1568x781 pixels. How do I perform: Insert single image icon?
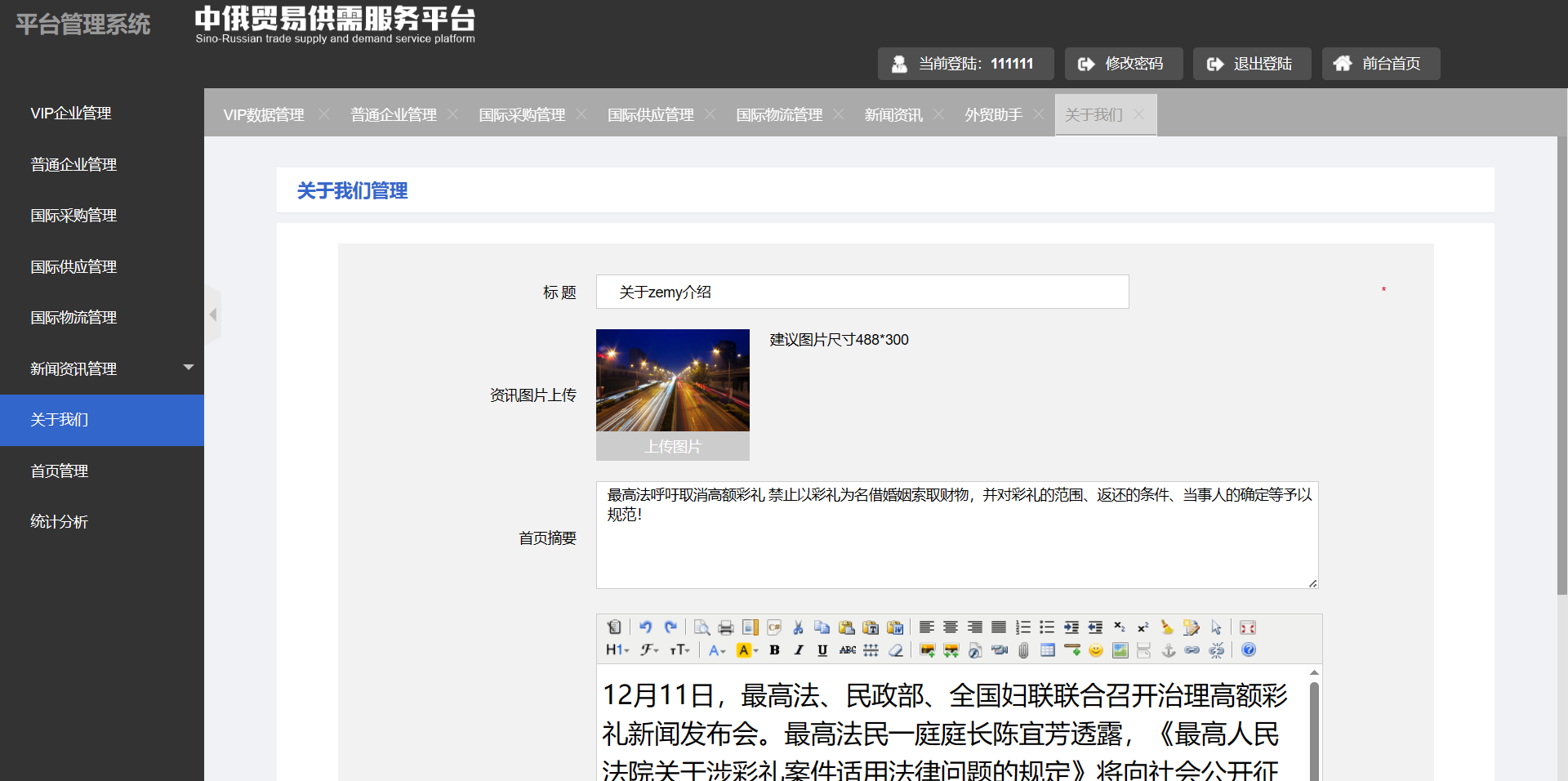coord(927,650)
